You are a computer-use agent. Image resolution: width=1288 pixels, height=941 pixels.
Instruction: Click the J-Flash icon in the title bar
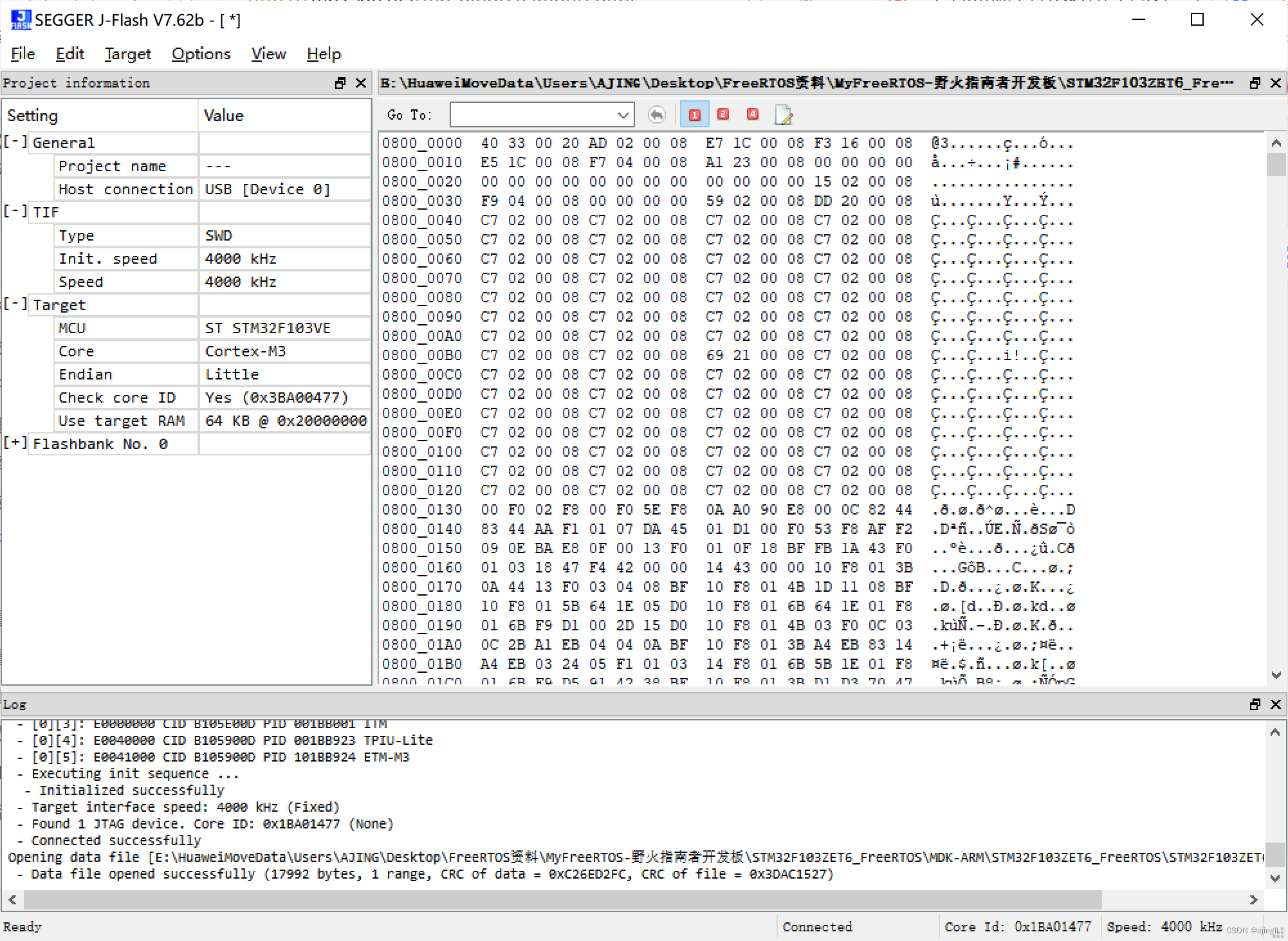click(20, 19)
